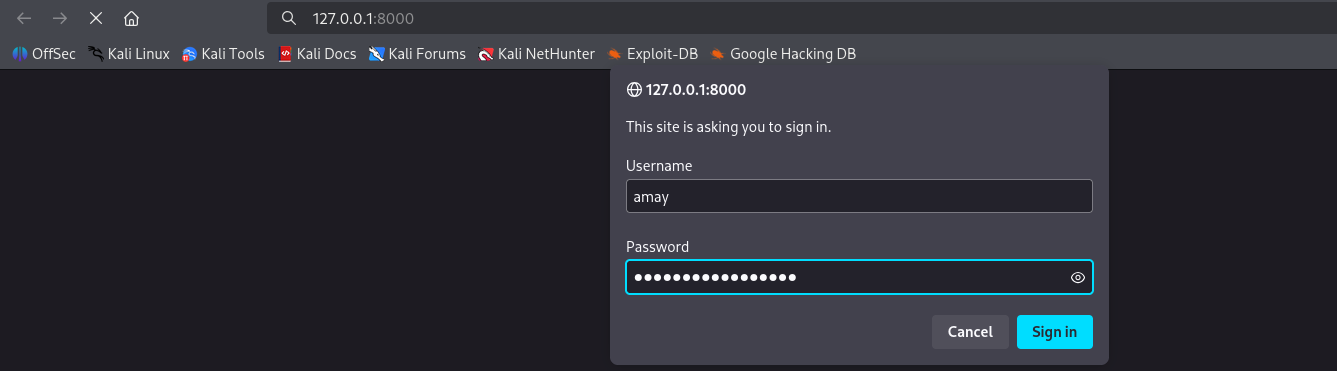1337x371 pixels.
Task: Click the browser forward arrow
Action: point(60,18)
